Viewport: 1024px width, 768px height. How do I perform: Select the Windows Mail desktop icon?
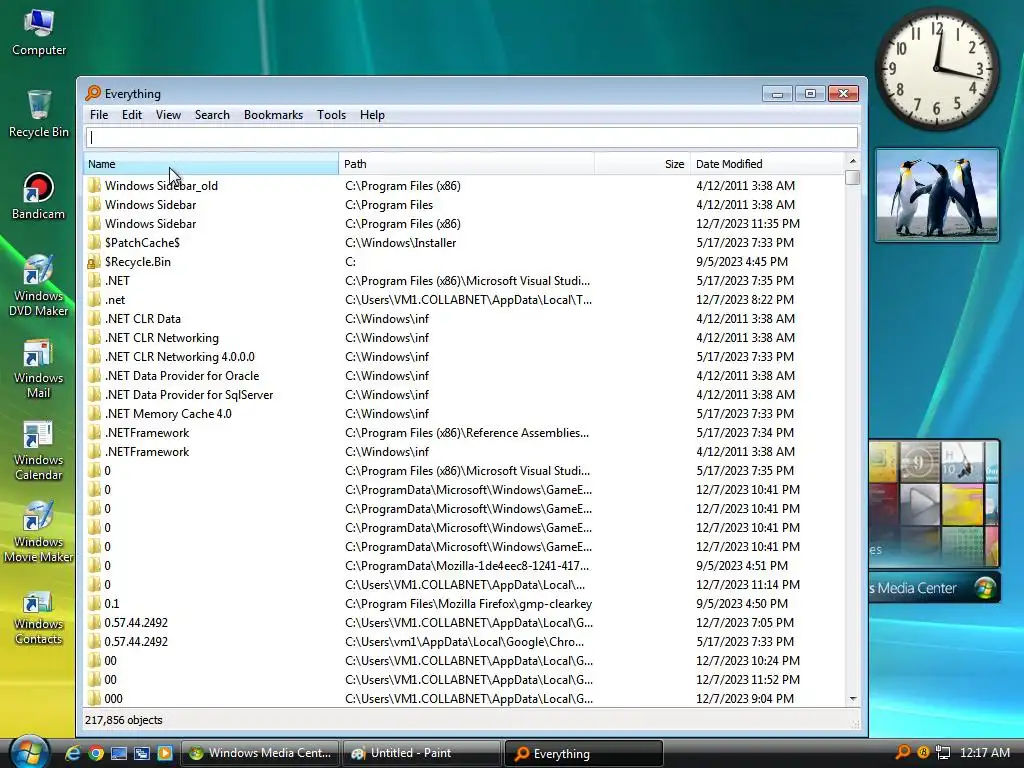pos(39,368)
